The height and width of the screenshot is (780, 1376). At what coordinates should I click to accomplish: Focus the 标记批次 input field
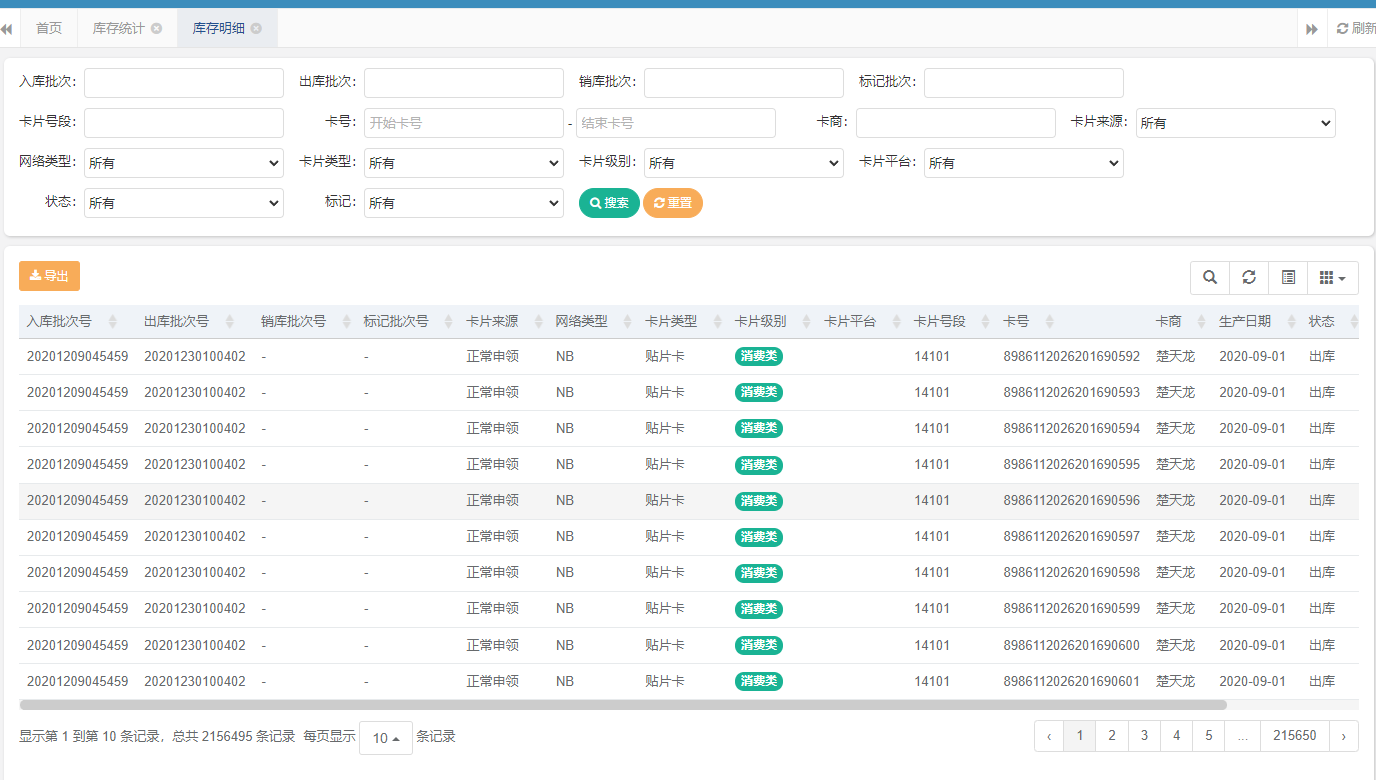tap(1024, 82)
